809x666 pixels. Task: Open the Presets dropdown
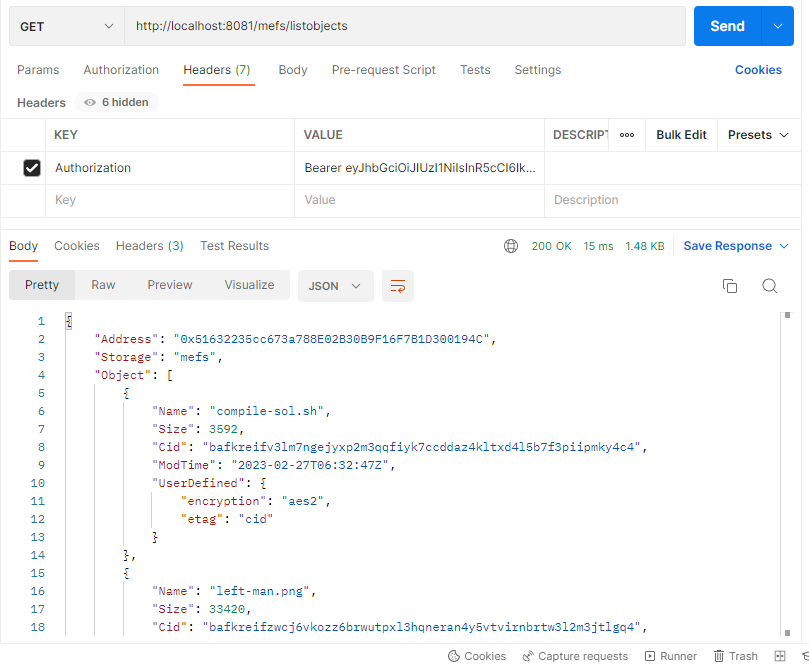click(x=757, y=135)
